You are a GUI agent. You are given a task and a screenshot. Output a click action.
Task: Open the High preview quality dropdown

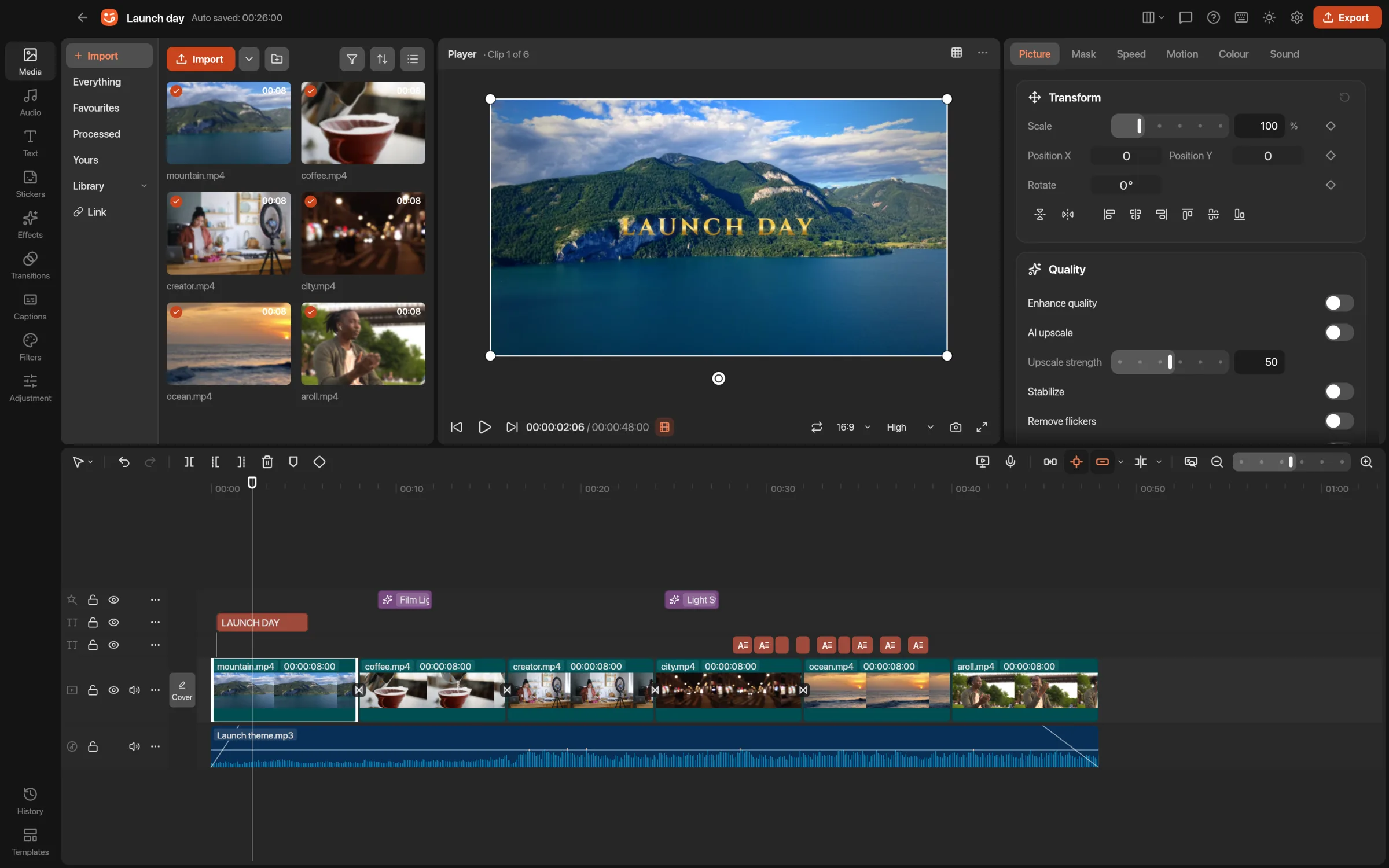point(910,427)
